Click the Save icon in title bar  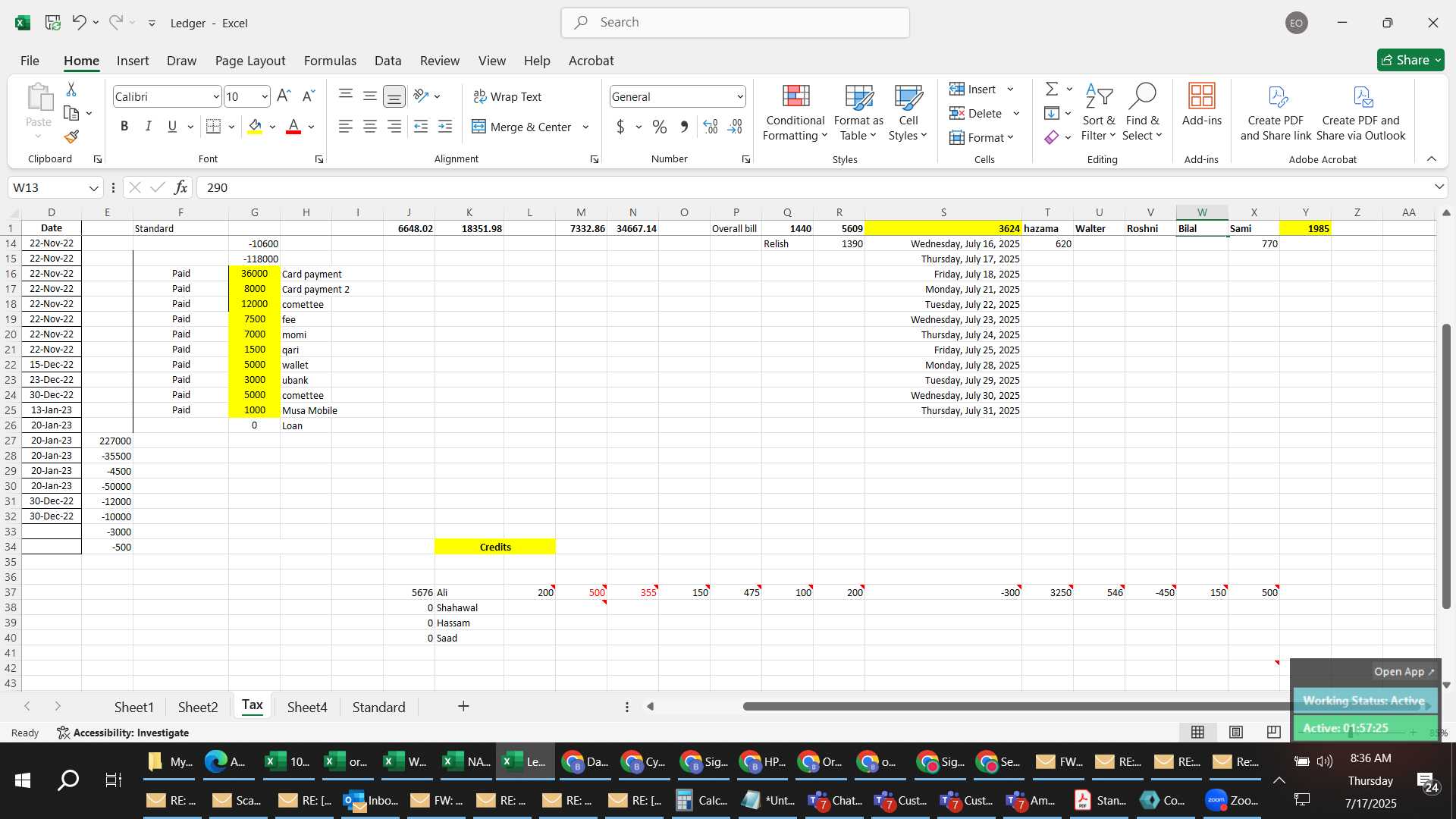[53, 23]
